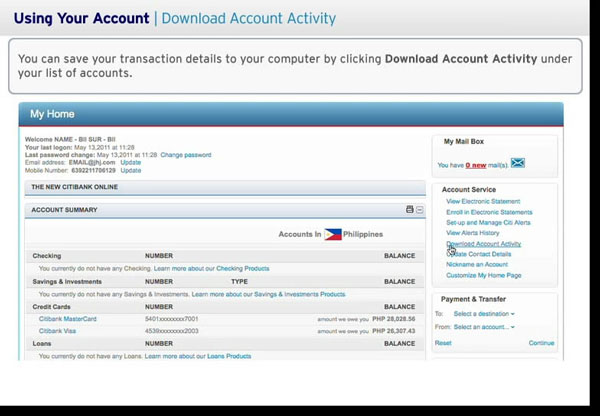Update the email address
The image size is (600, 416).
tap(131, 162)
